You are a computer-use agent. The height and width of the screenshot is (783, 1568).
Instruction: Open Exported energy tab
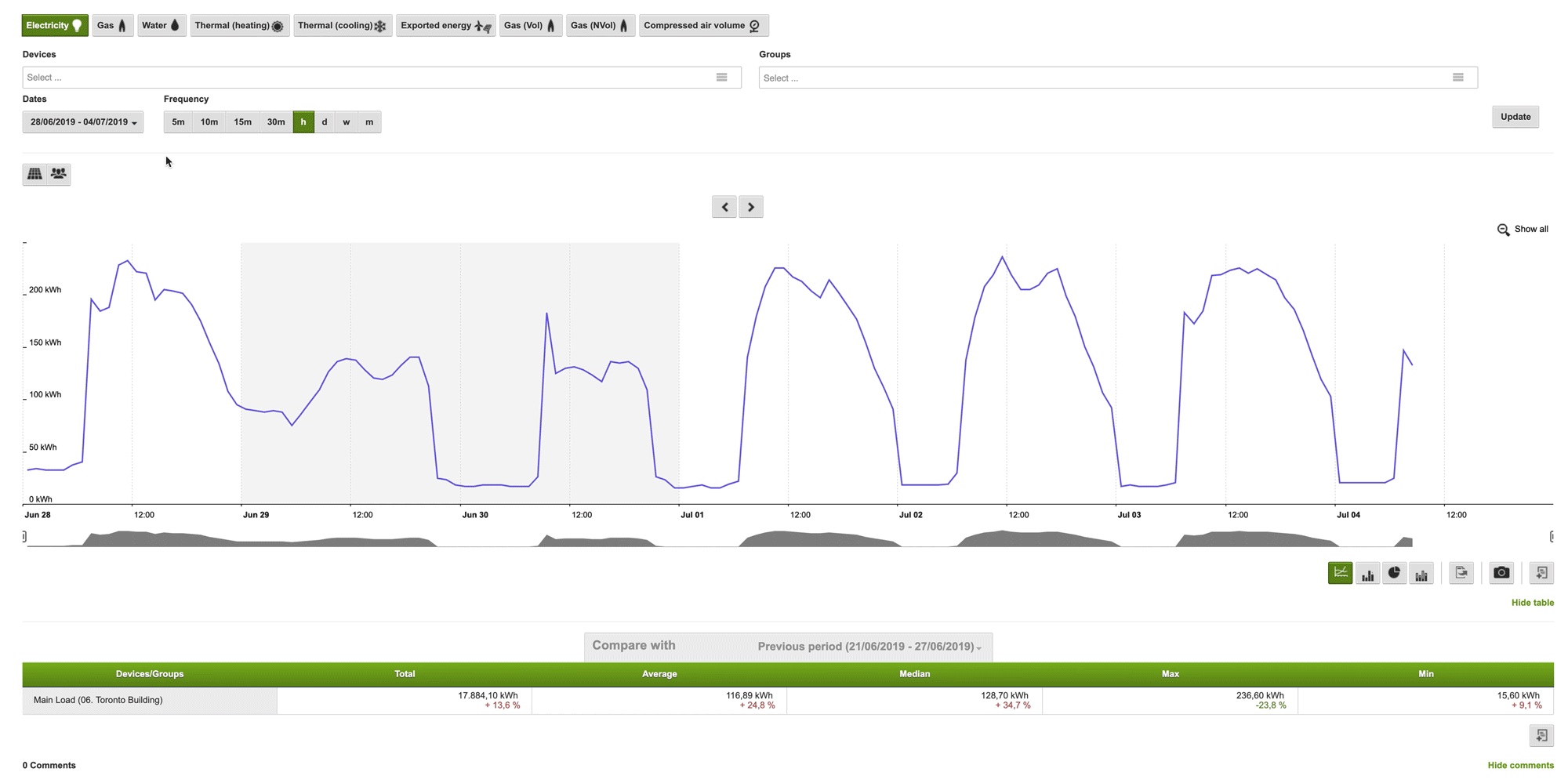click(446, 26)
